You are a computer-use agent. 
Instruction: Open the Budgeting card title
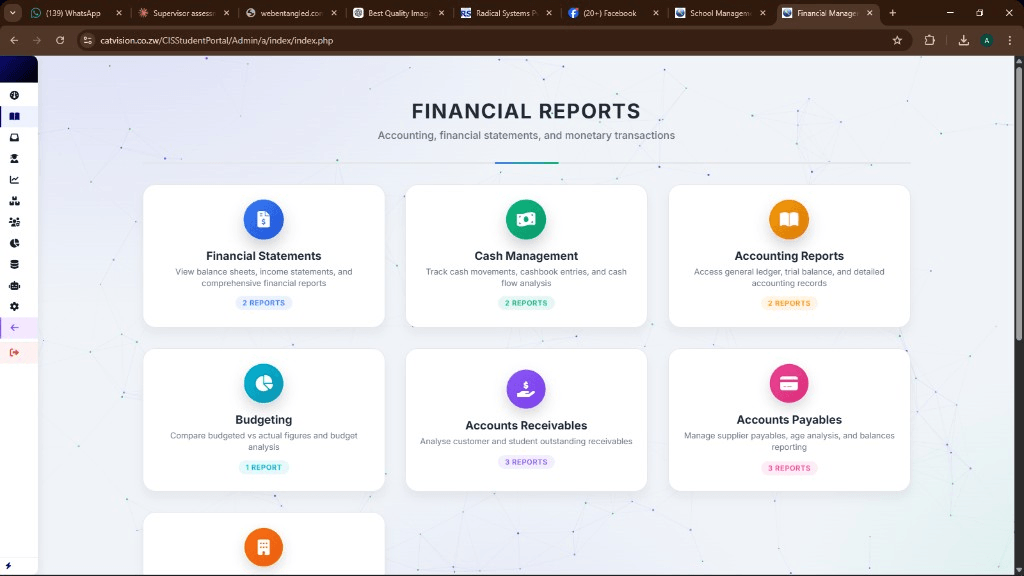[x=264, y=420]
